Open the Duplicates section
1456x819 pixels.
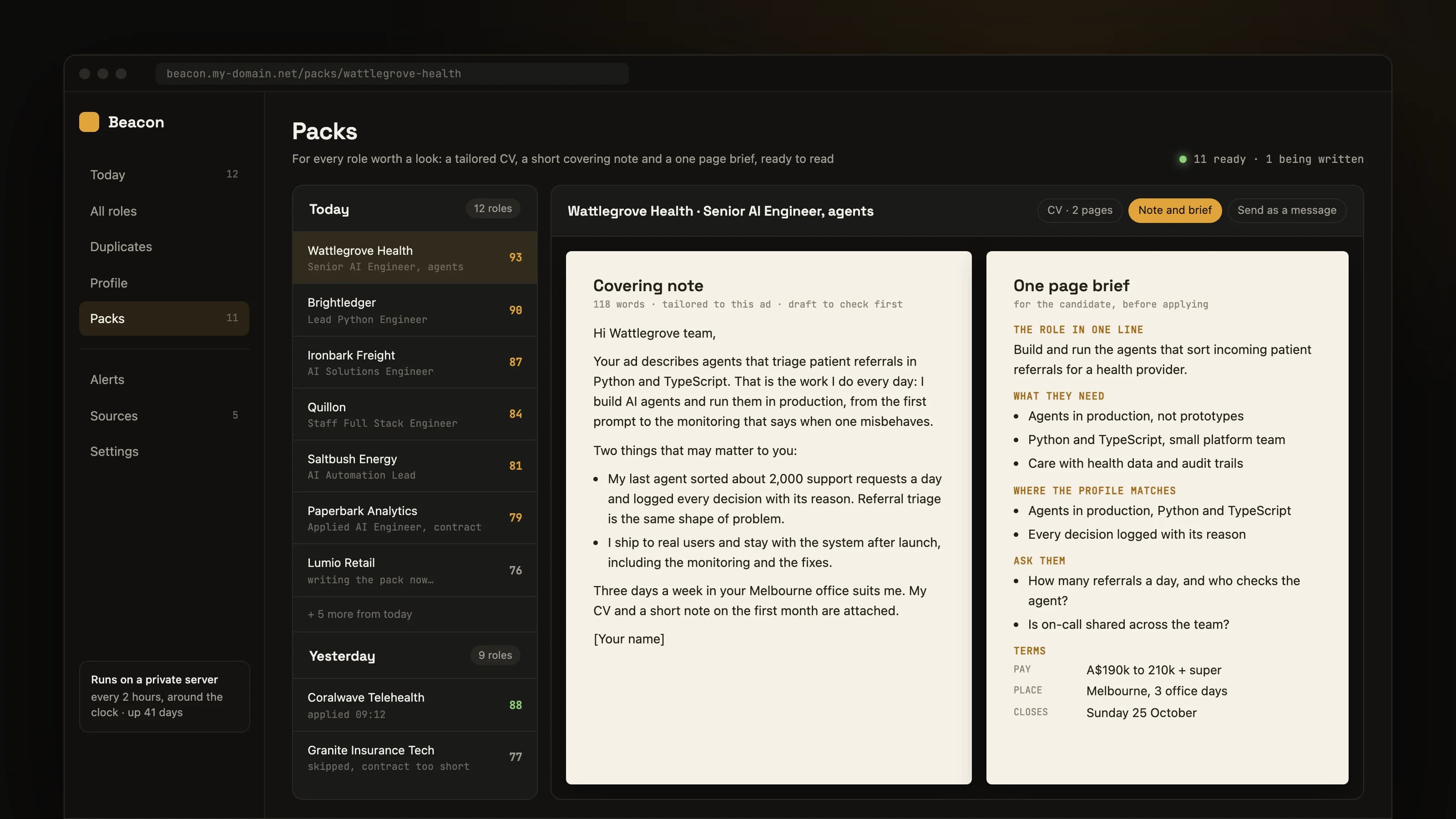(x=164, y=247)
